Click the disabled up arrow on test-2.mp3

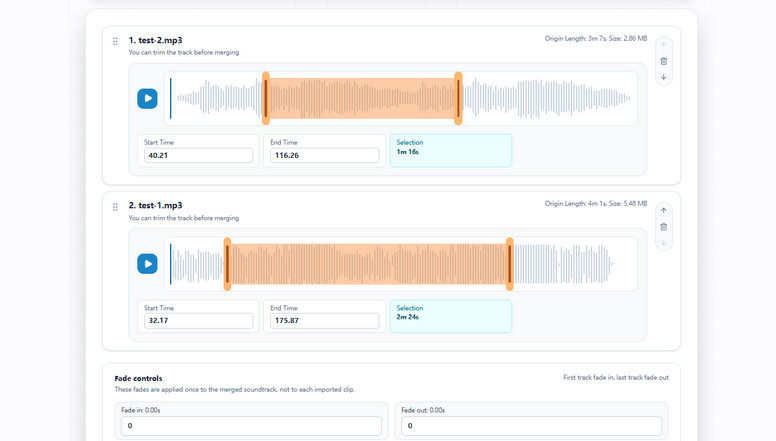664,45
